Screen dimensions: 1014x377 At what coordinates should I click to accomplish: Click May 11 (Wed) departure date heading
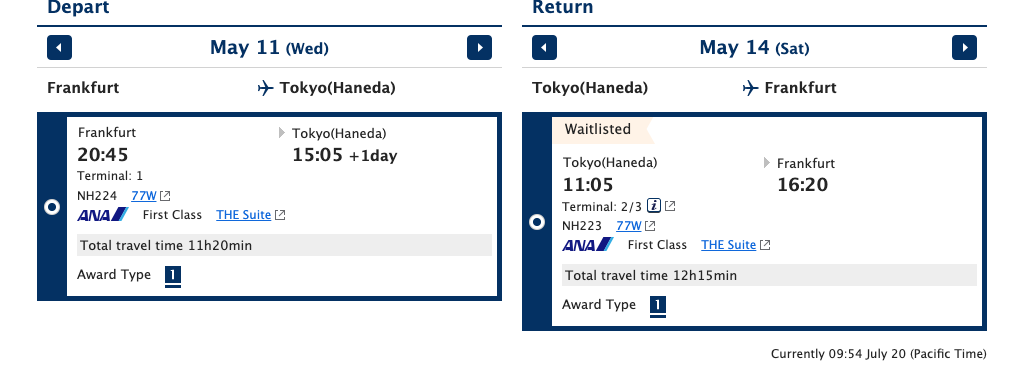point(269,48)
